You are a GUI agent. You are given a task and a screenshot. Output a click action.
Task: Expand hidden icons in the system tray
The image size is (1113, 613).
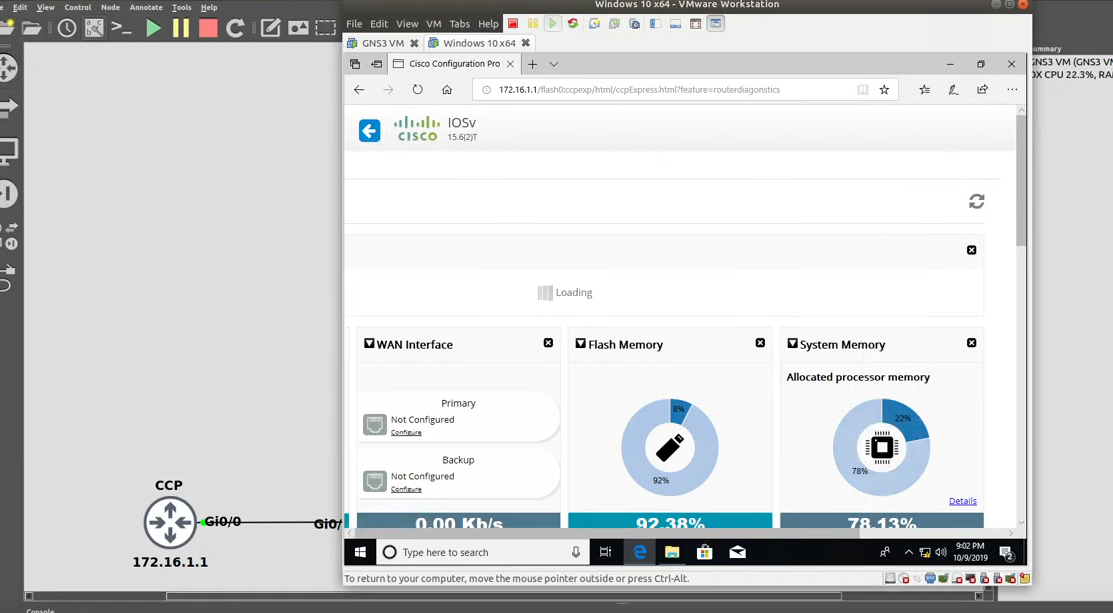coord(909,551)
